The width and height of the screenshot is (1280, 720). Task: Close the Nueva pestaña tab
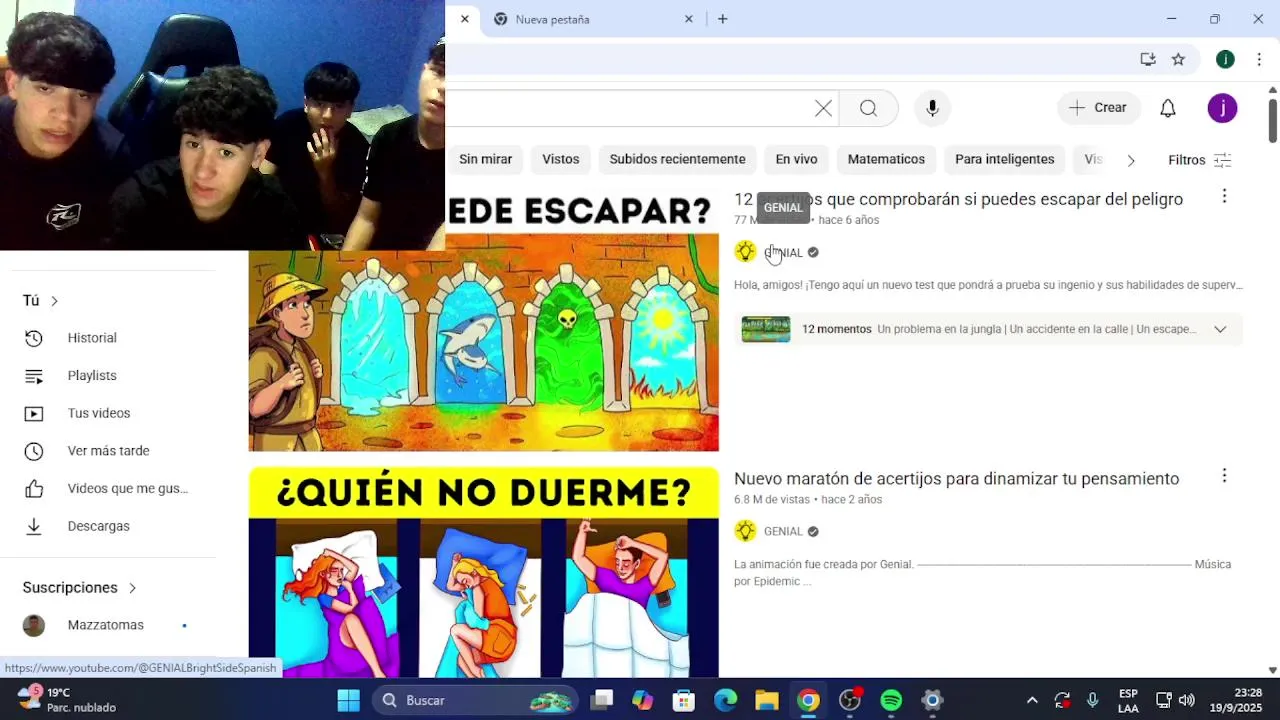(x=688, y=19)
